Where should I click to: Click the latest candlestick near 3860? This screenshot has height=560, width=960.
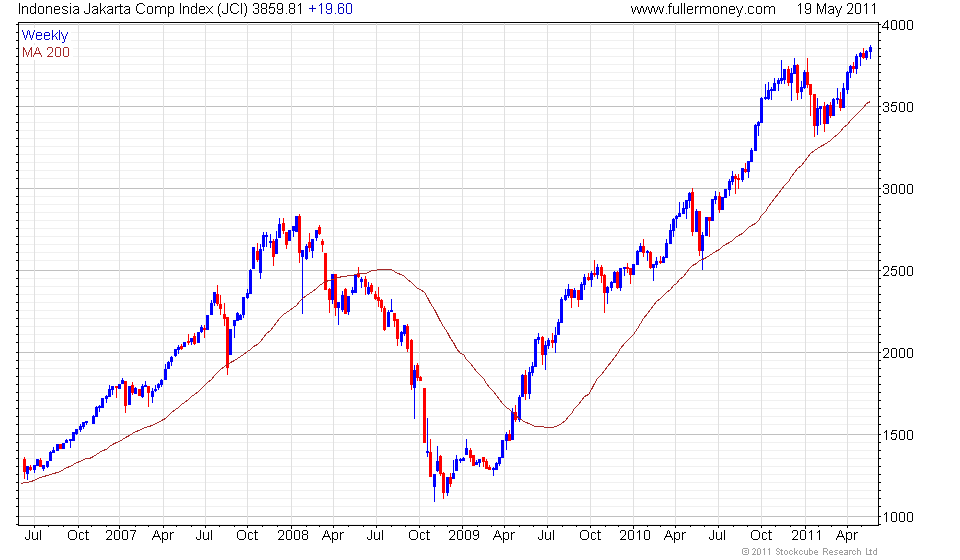coord(870,51)
